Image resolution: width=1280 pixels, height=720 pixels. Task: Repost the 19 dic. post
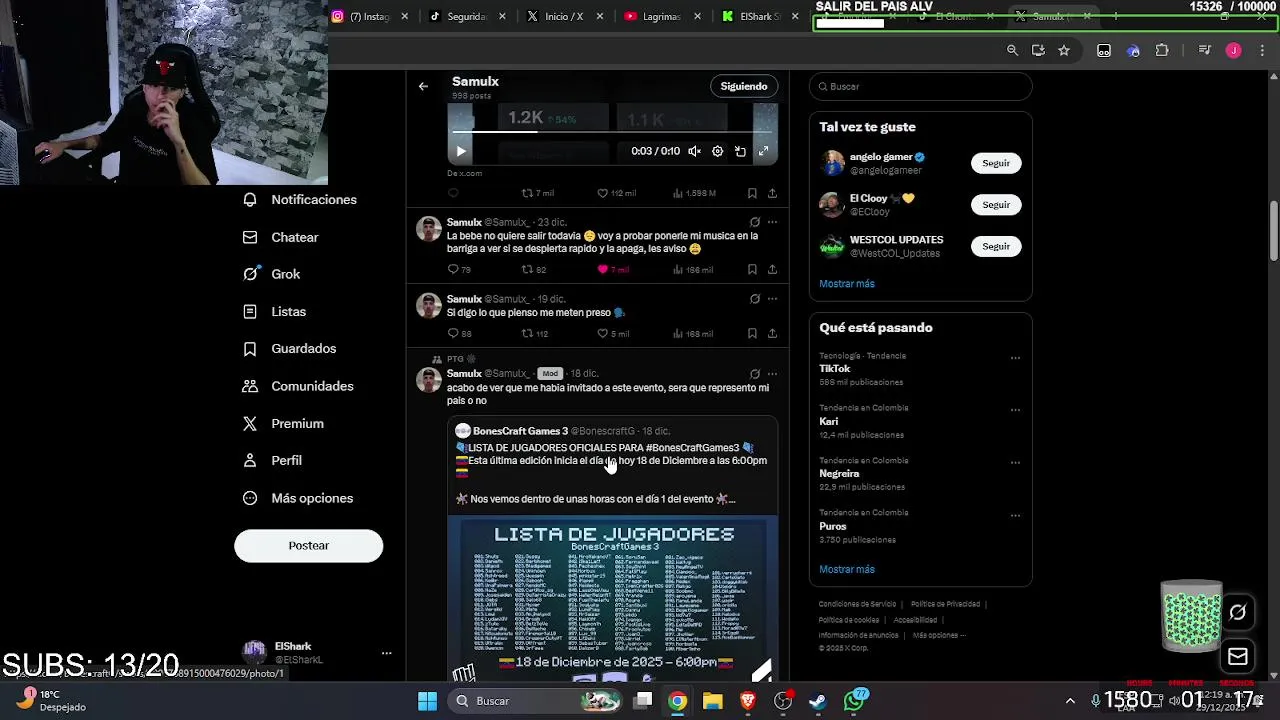coord(534,334)
